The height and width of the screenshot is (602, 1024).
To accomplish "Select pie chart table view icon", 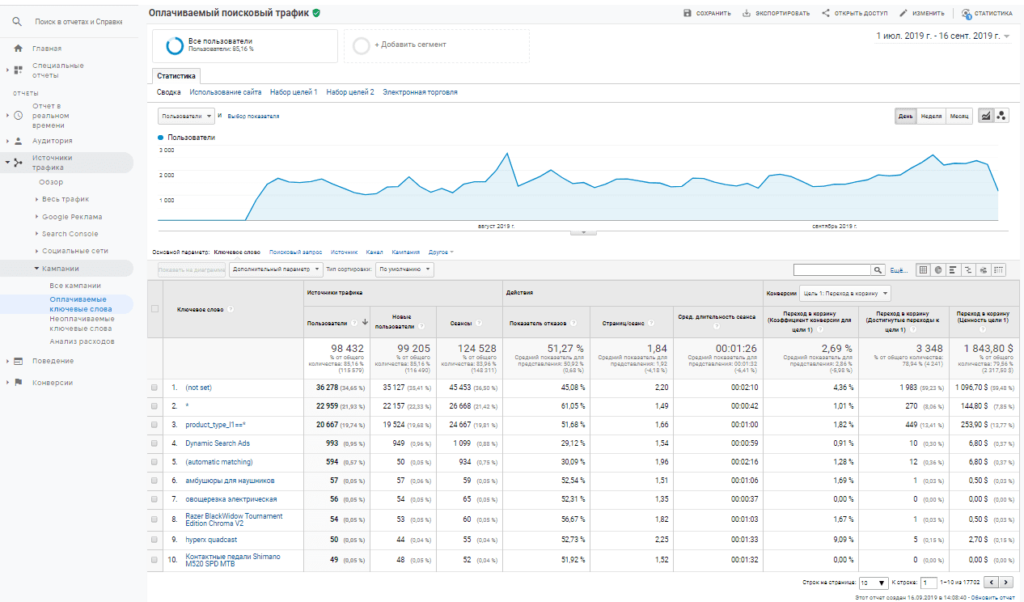I will [x=937, y=270].
